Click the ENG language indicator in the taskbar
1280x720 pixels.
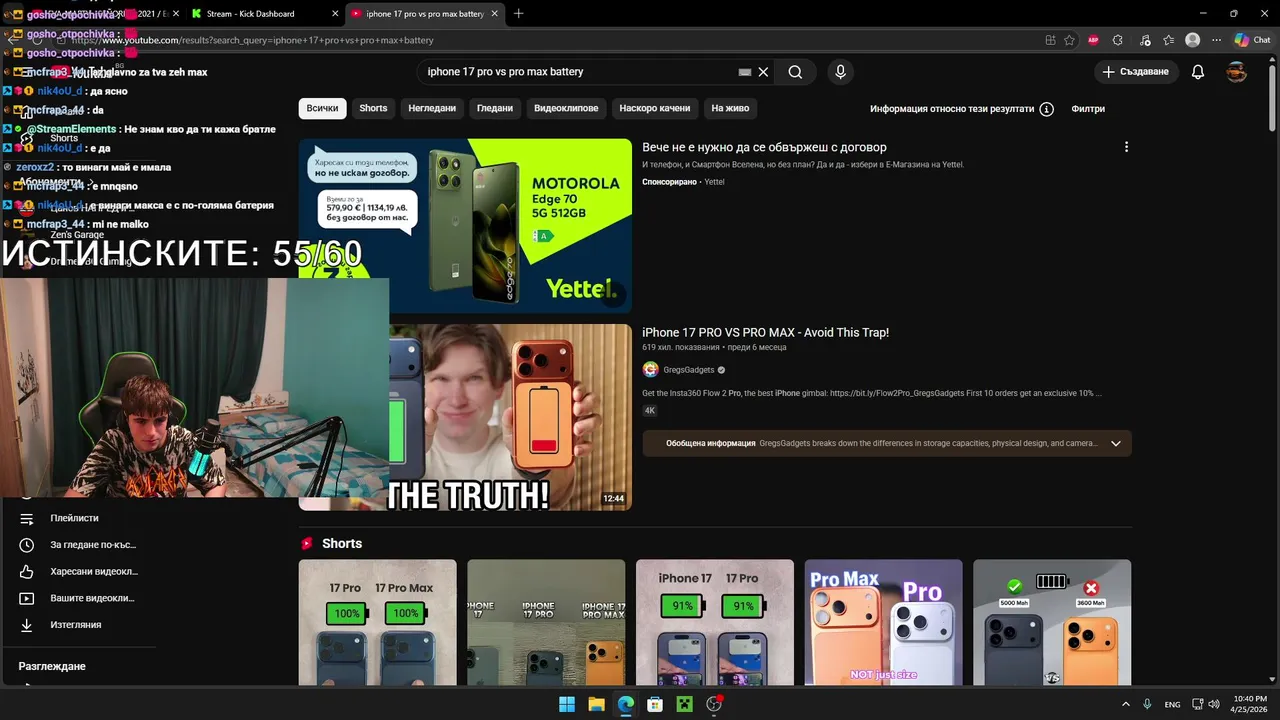click(1172, 704)
